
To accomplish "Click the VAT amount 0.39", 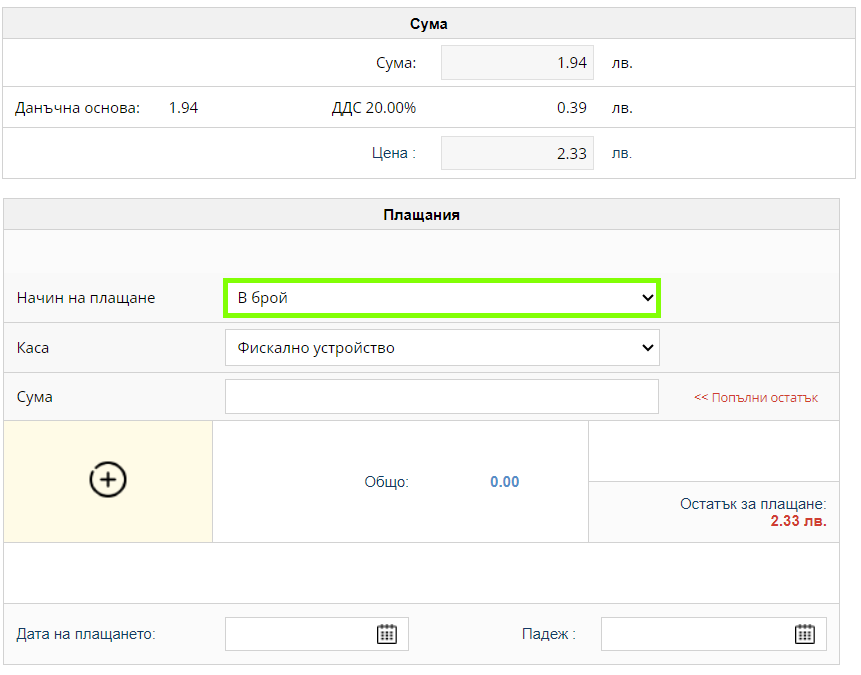I will tap(572, 108).
